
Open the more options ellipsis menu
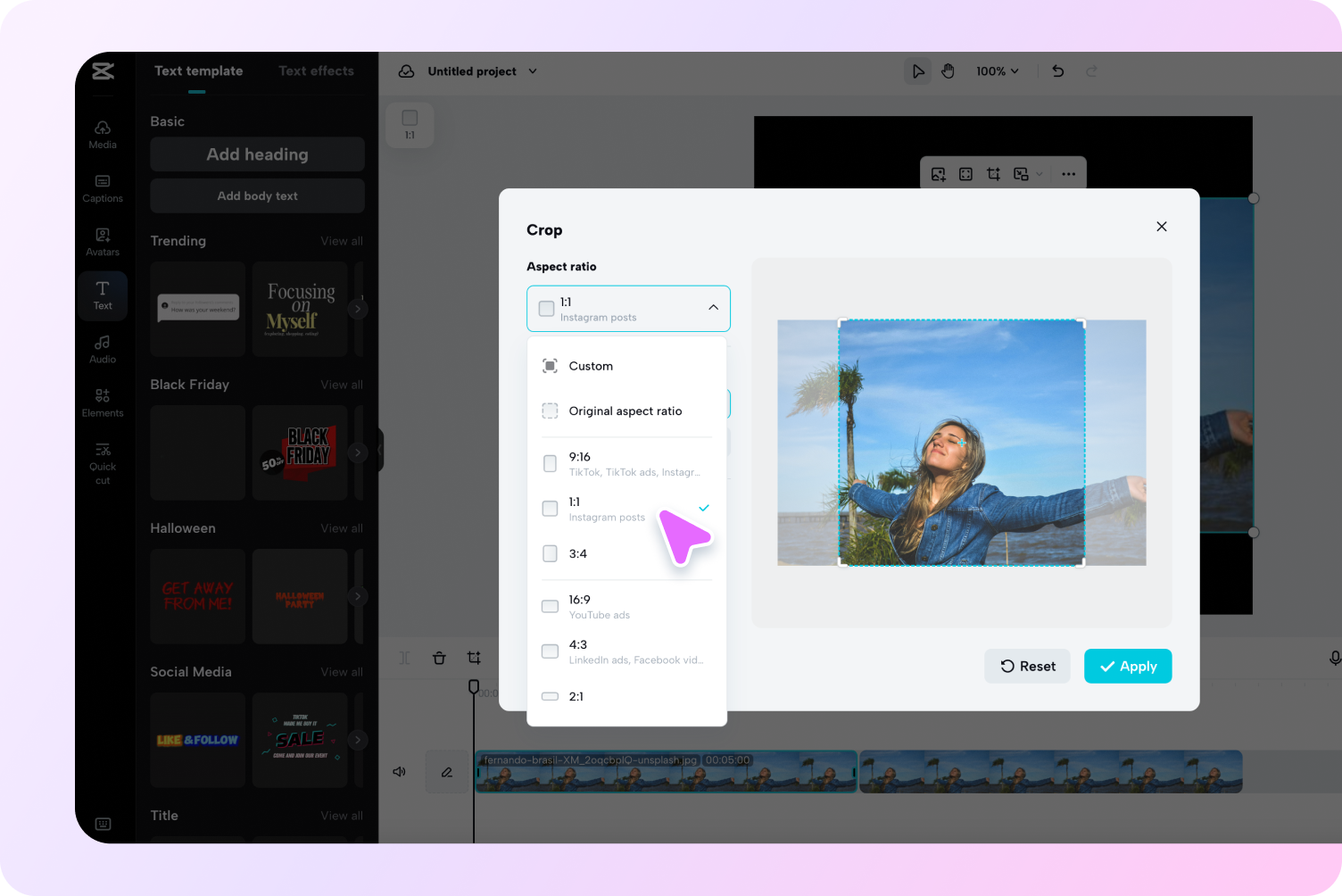pyautogui.click(x=1068, y=174)
